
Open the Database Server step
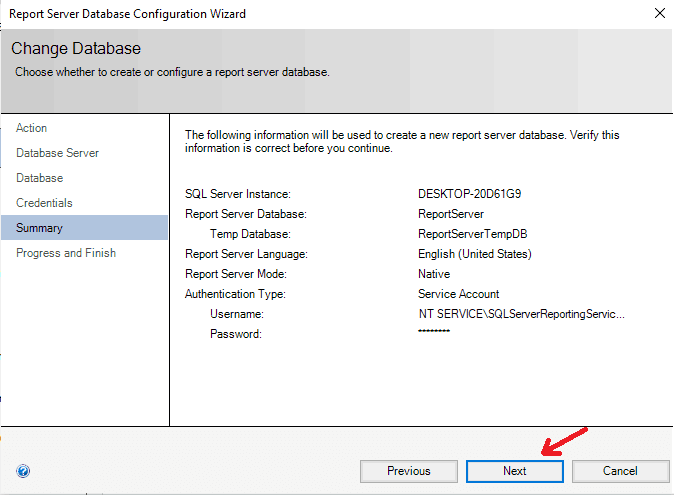(57, 153)
